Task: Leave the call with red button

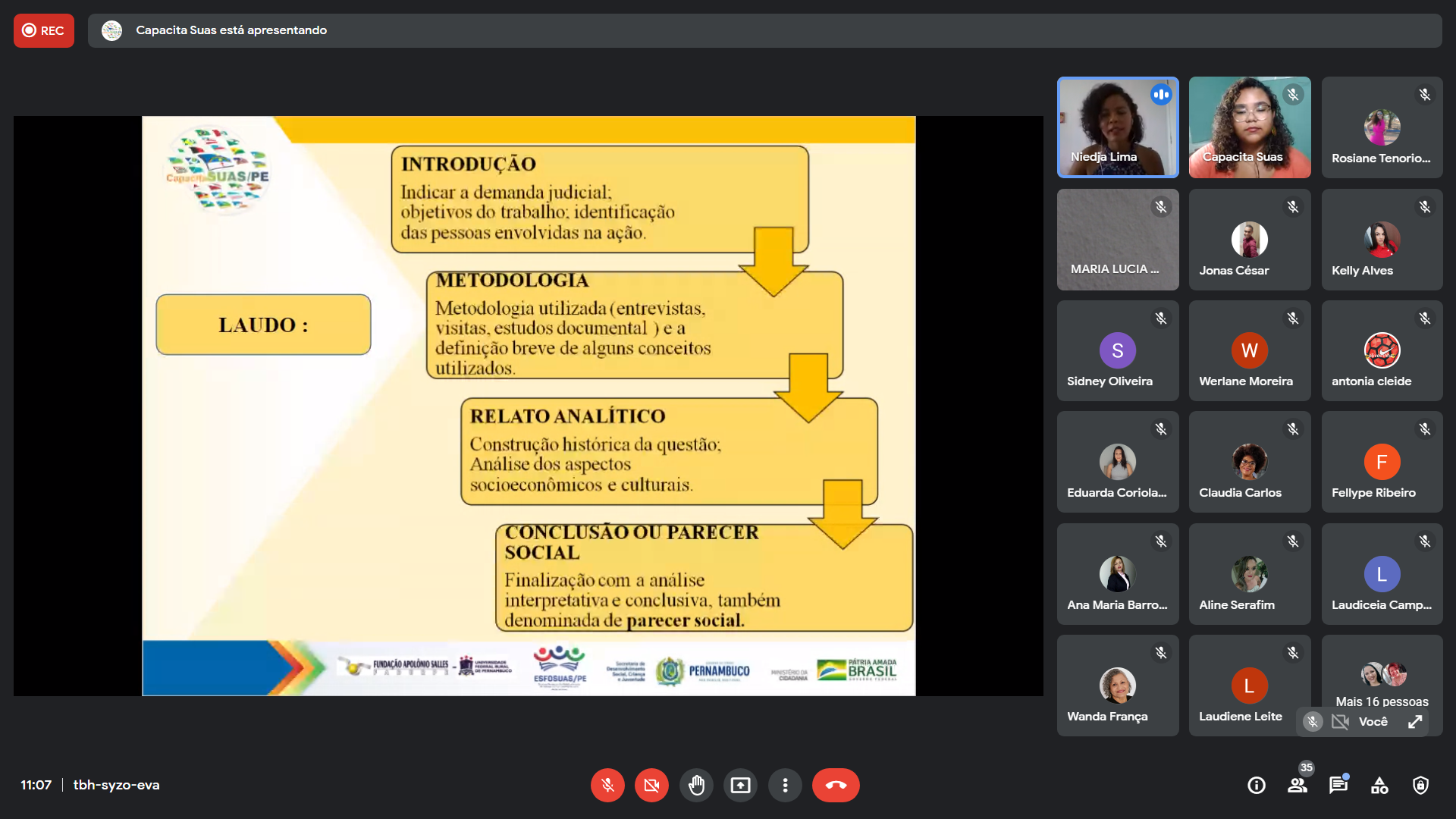Action: coord(836,785)
